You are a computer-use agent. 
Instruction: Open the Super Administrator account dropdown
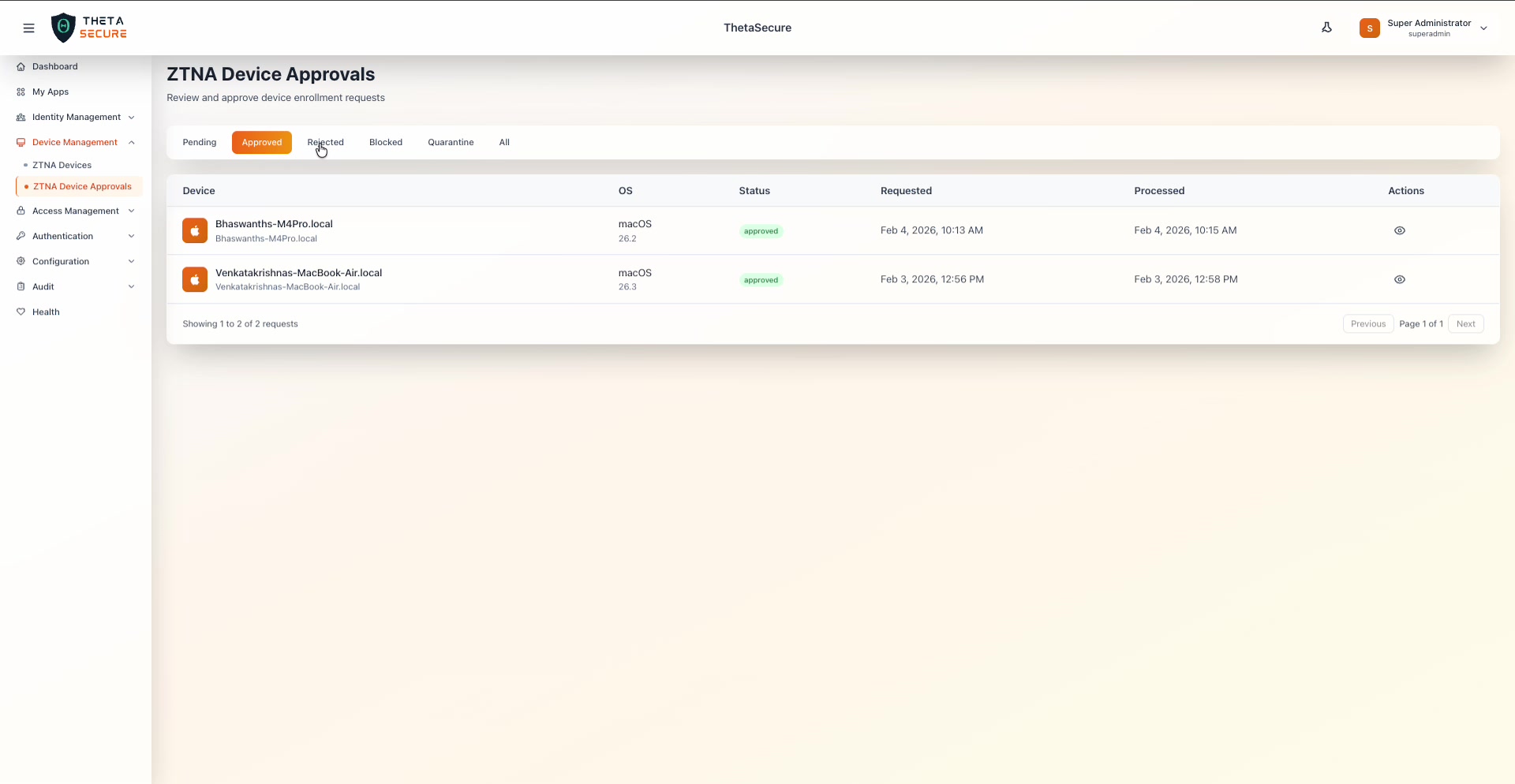(1425, 28)
